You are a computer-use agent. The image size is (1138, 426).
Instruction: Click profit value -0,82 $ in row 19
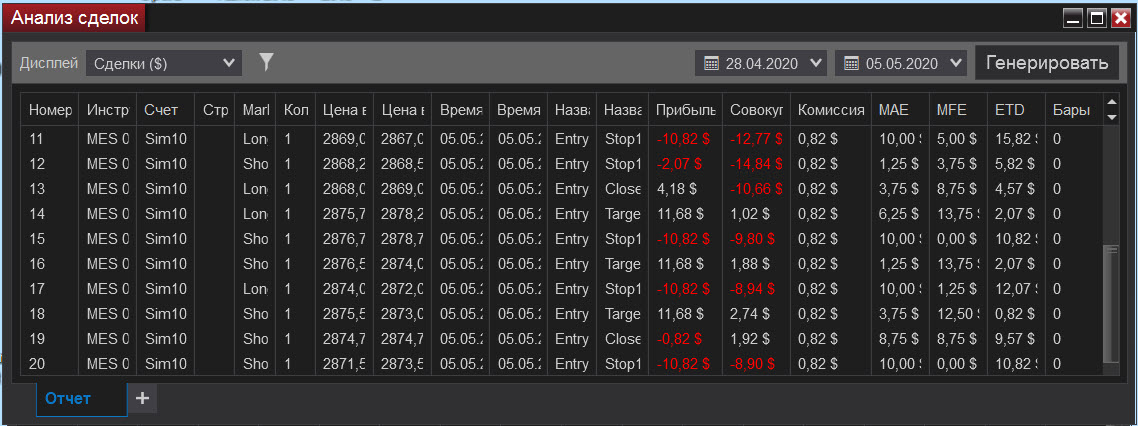pyautogui.click(x=679, y=338)
